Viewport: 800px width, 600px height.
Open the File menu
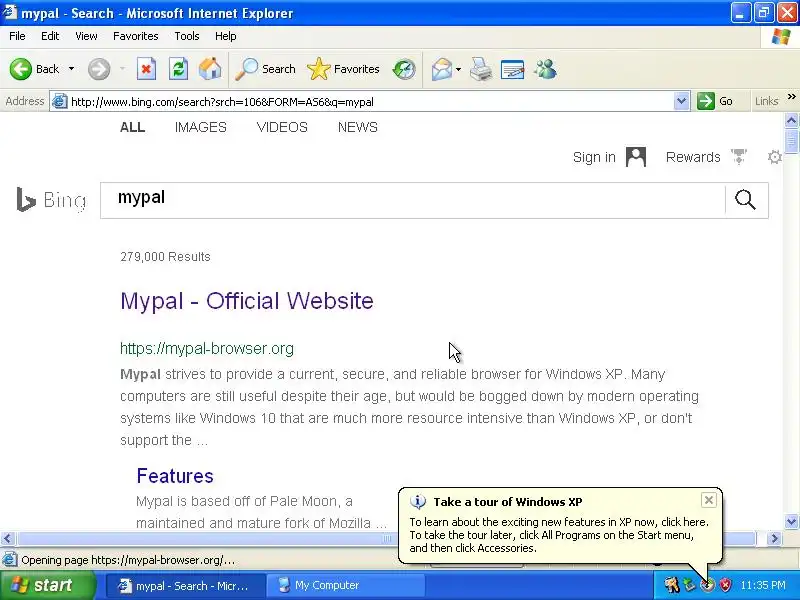pos(17,36)
